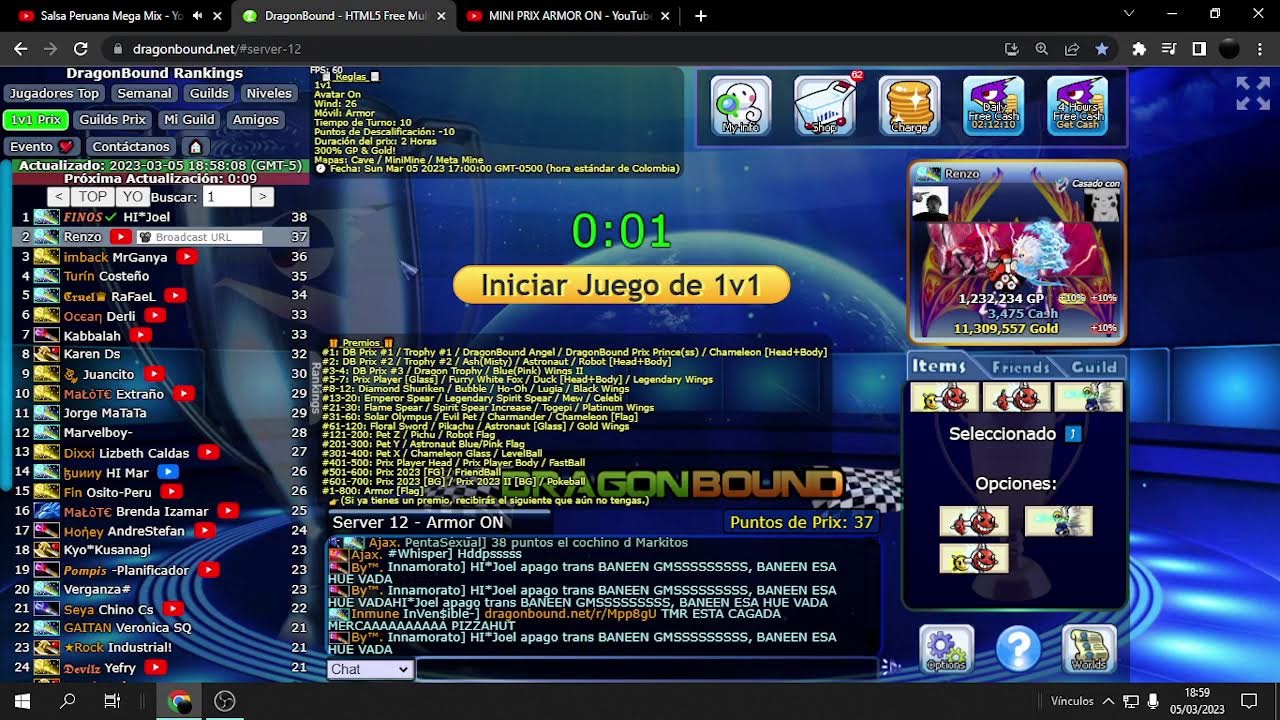Screen dimensions: 1280x720
Task: Open RaFaeL's YouTube icon
Action: 175,296
